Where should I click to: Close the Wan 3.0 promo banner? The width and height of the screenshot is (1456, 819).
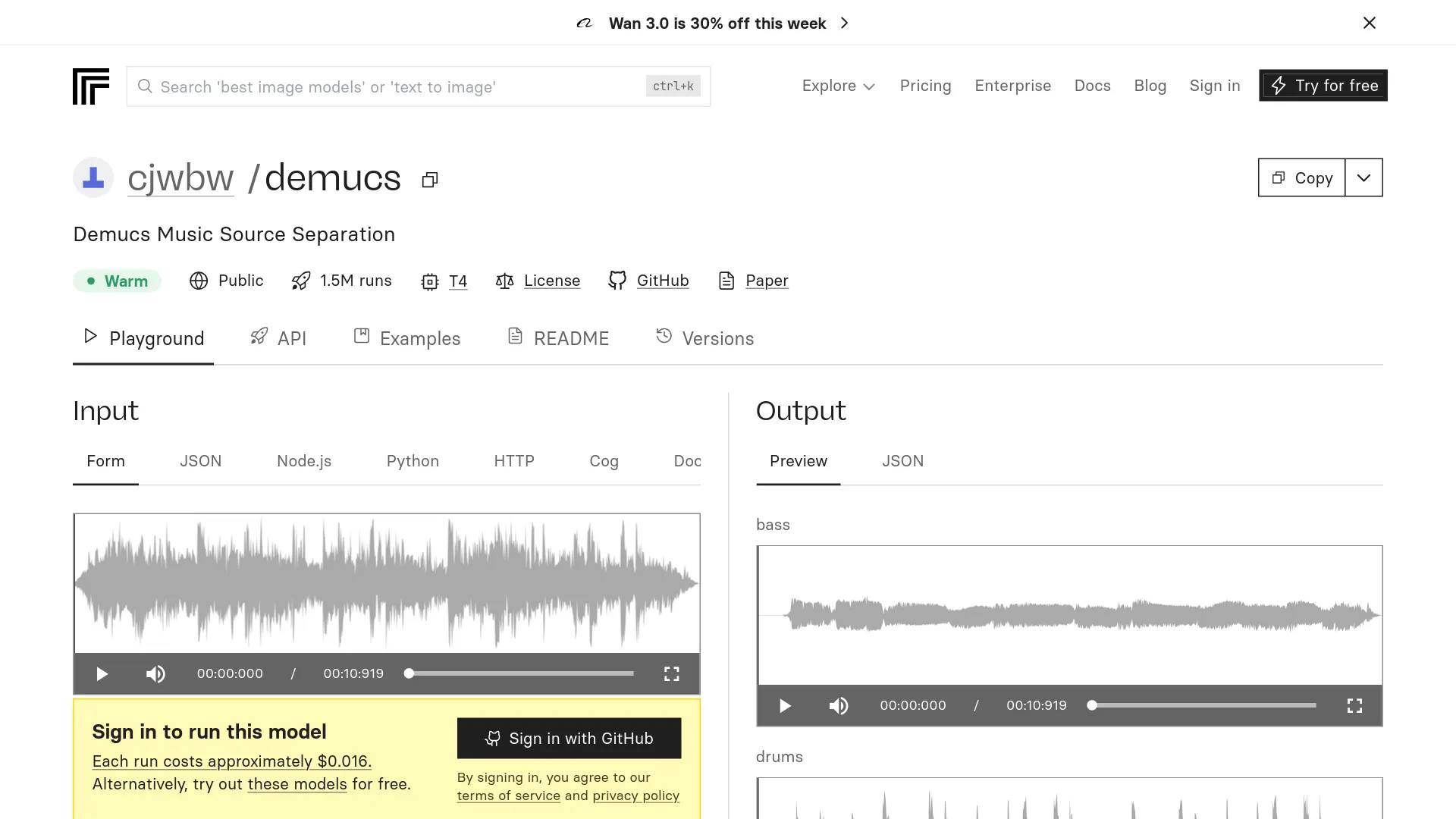coord(1370,23)
